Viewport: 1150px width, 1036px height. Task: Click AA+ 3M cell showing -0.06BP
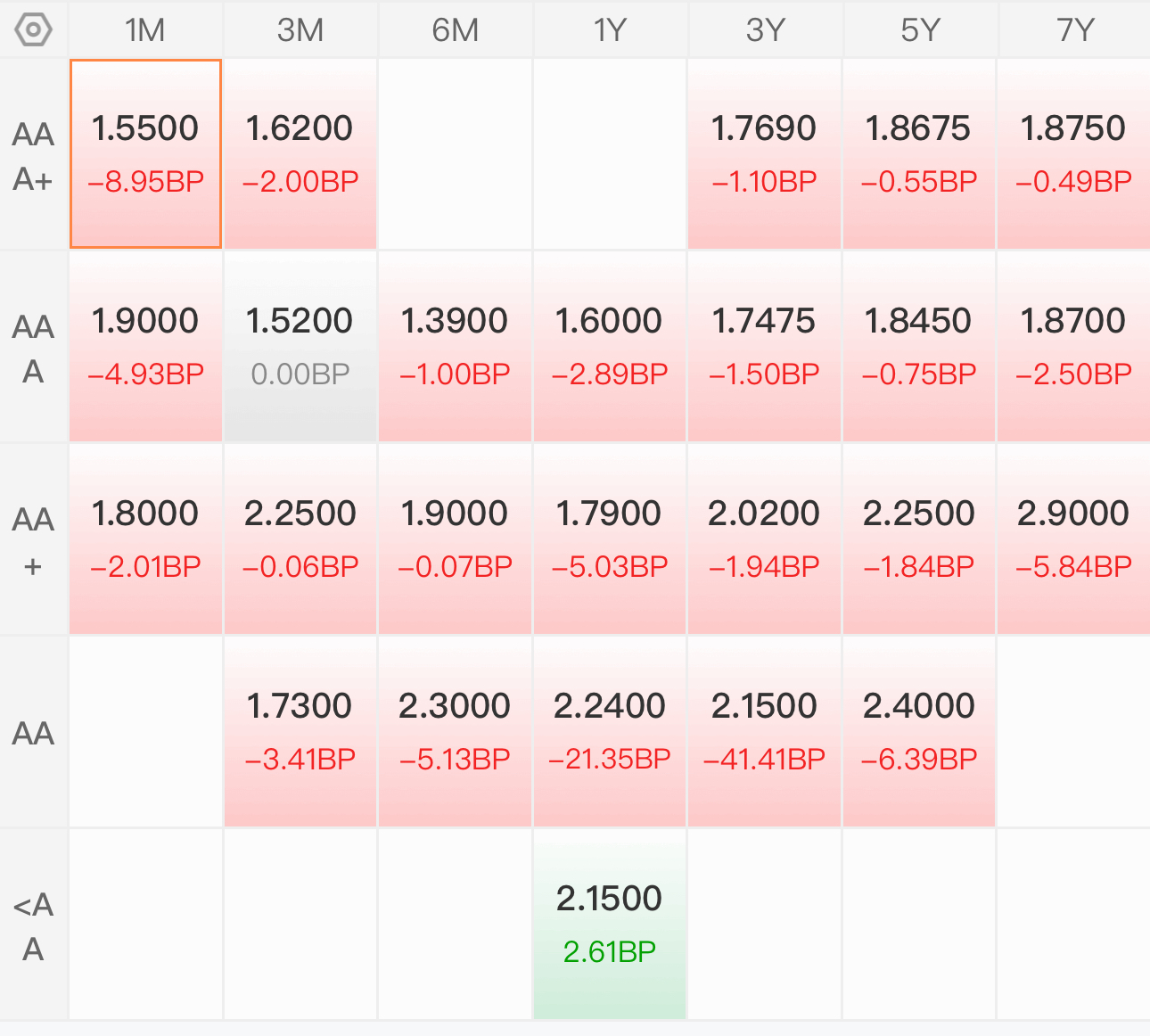[300, 539]
